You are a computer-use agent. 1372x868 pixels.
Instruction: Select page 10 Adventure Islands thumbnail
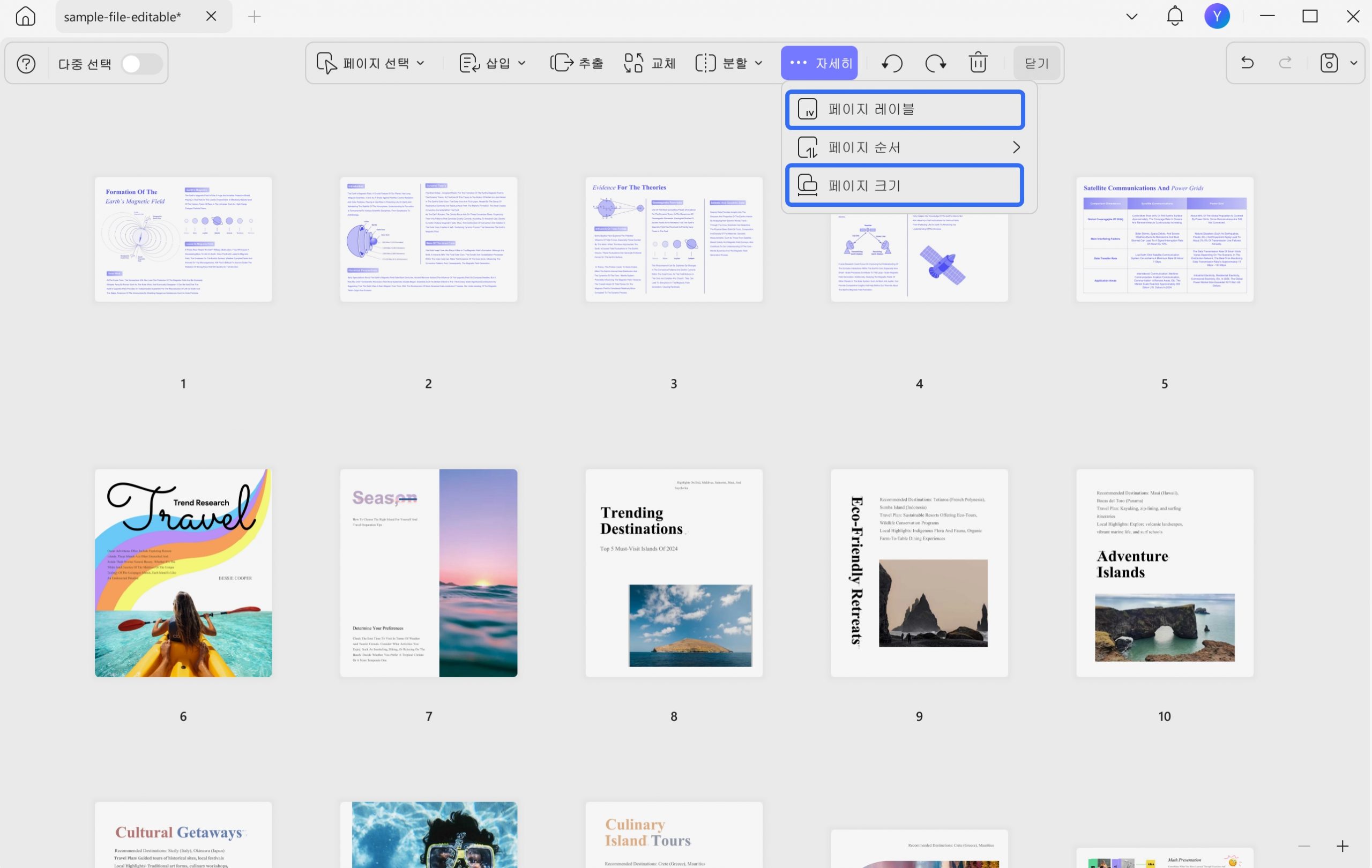coord(1165,573)
